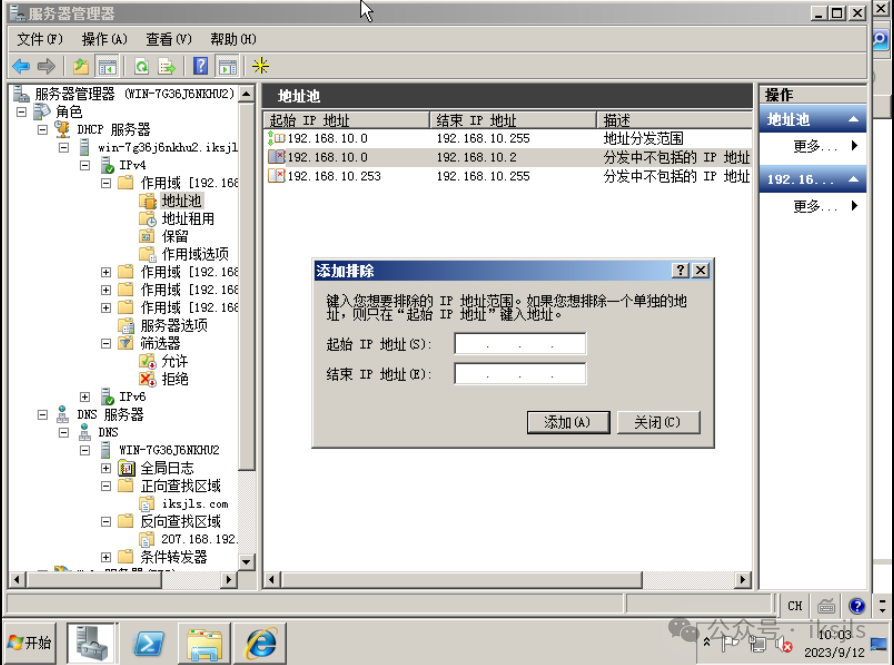Click the 结束 IP 地址 column header
Image resolution: width=894 pixels, height=665 pixels.
(513, 120)
